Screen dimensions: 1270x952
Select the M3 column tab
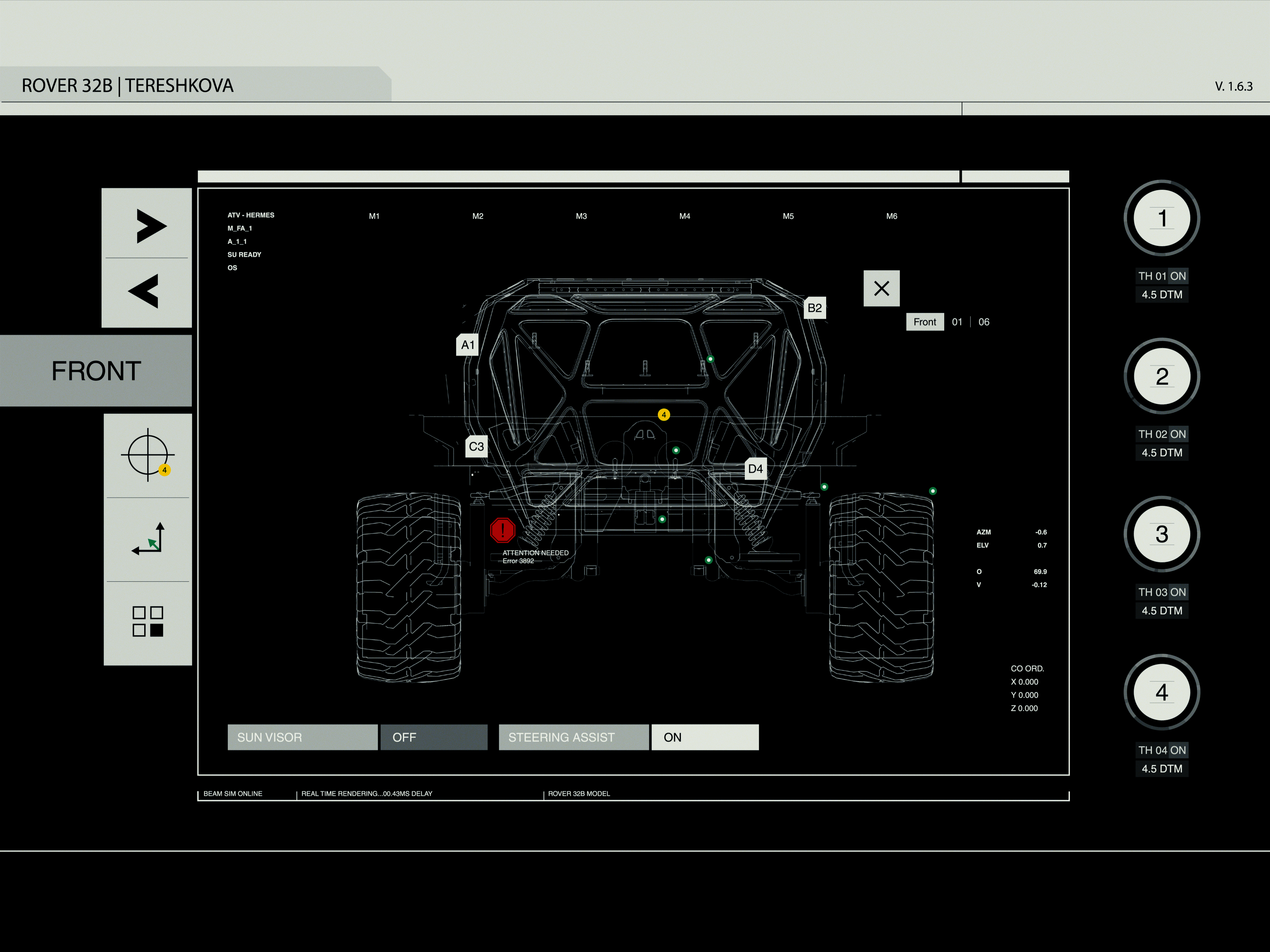point(581,216)
